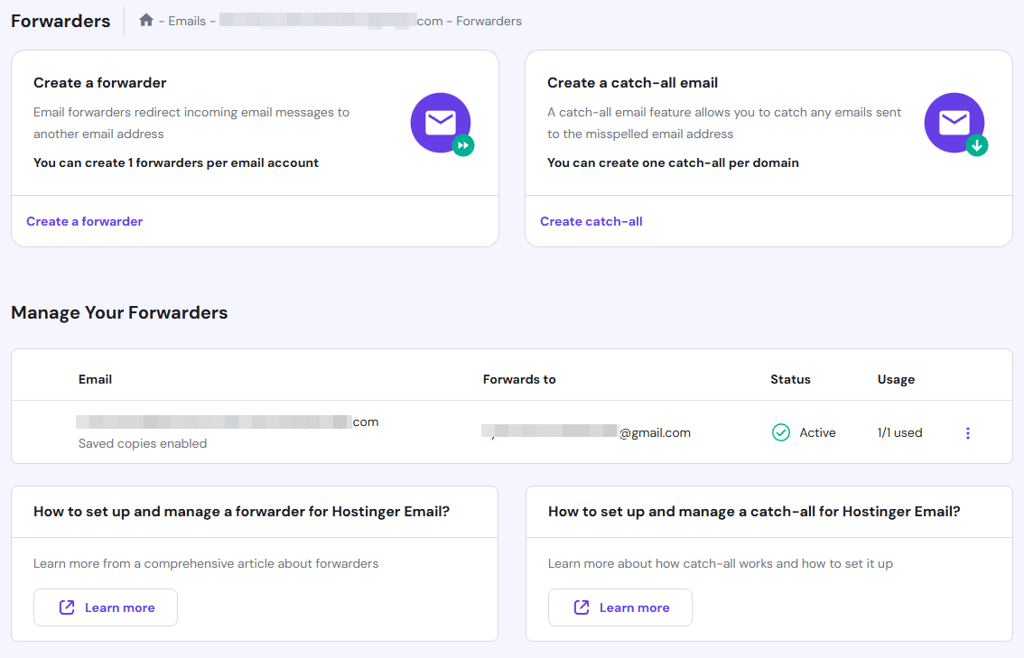Click the 1/1 used usage value
This screenshot has height=658, width=1024.
coord(900,432)
